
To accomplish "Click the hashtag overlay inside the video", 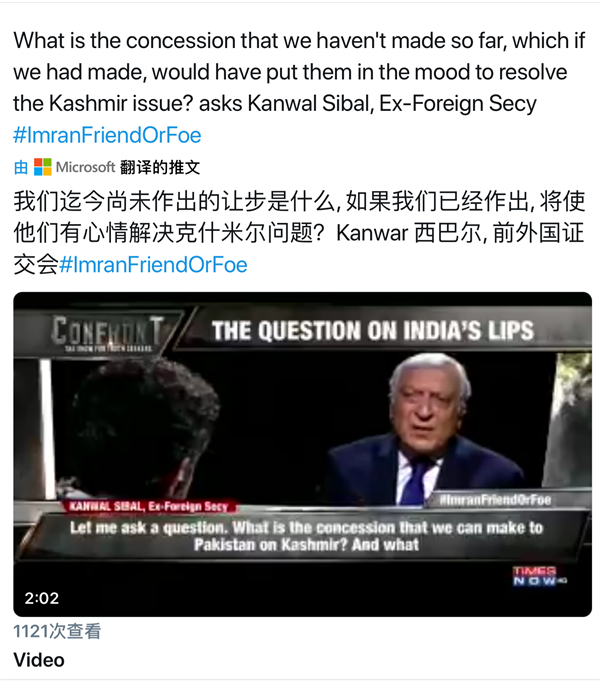I will (495, 500).
